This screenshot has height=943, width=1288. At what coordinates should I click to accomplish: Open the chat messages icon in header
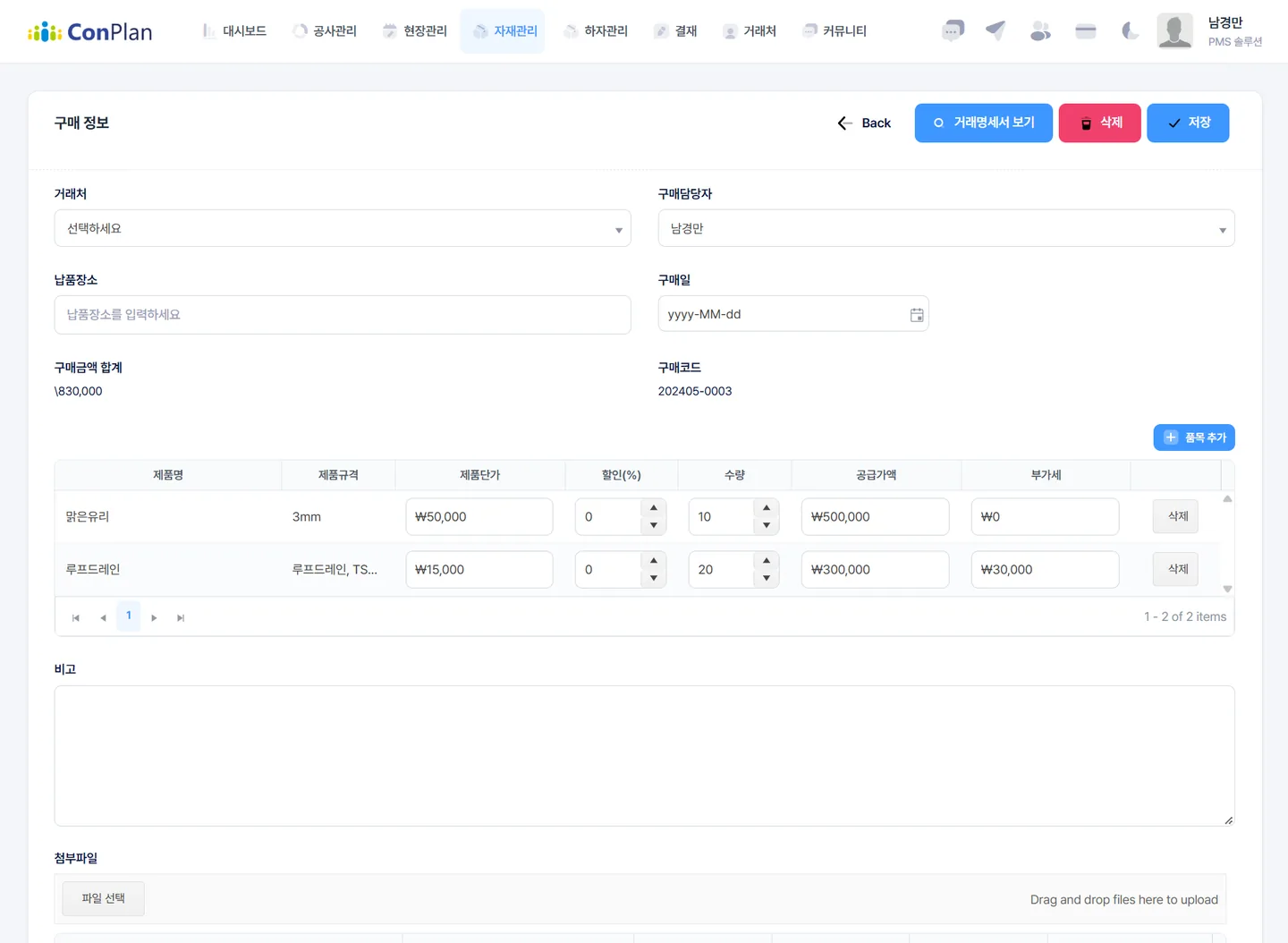click(x=953, y=31)
